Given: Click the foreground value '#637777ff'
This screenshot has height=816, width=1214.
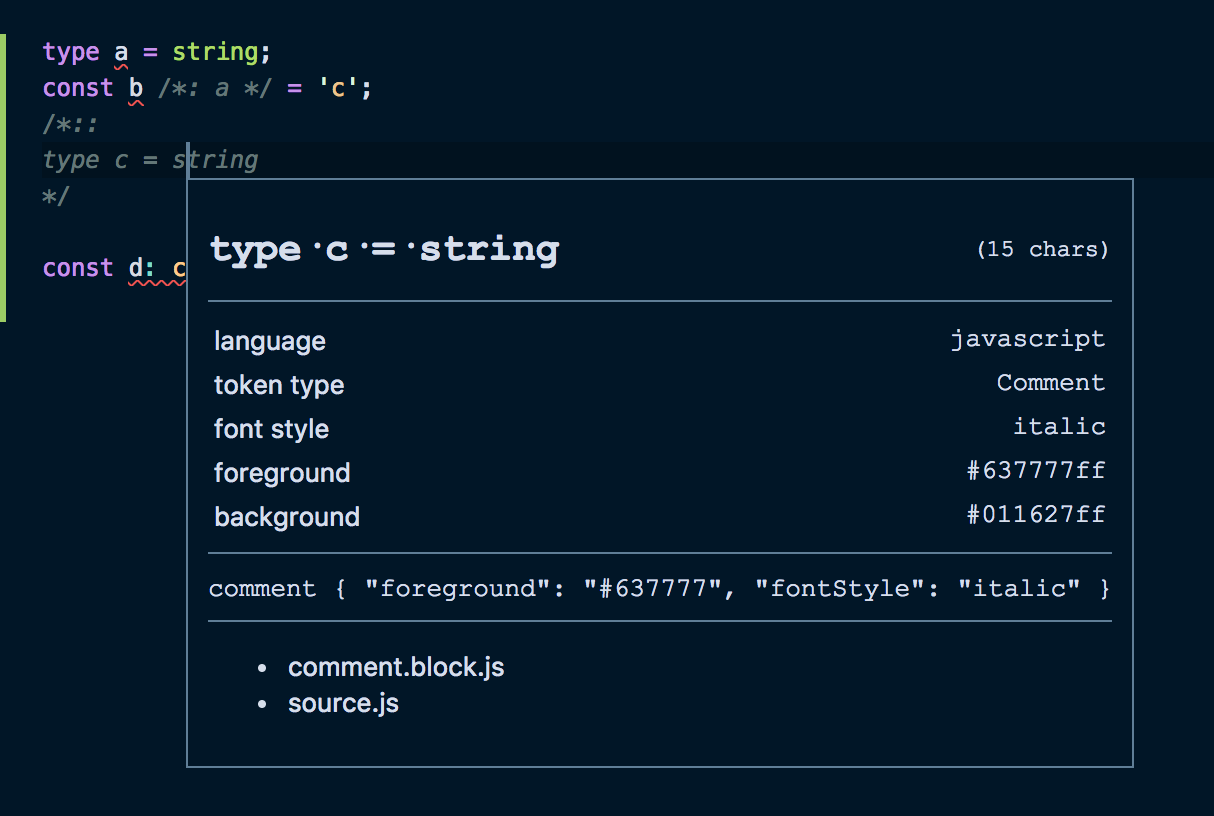Looking at the screenshot, I should (1036, 471).
